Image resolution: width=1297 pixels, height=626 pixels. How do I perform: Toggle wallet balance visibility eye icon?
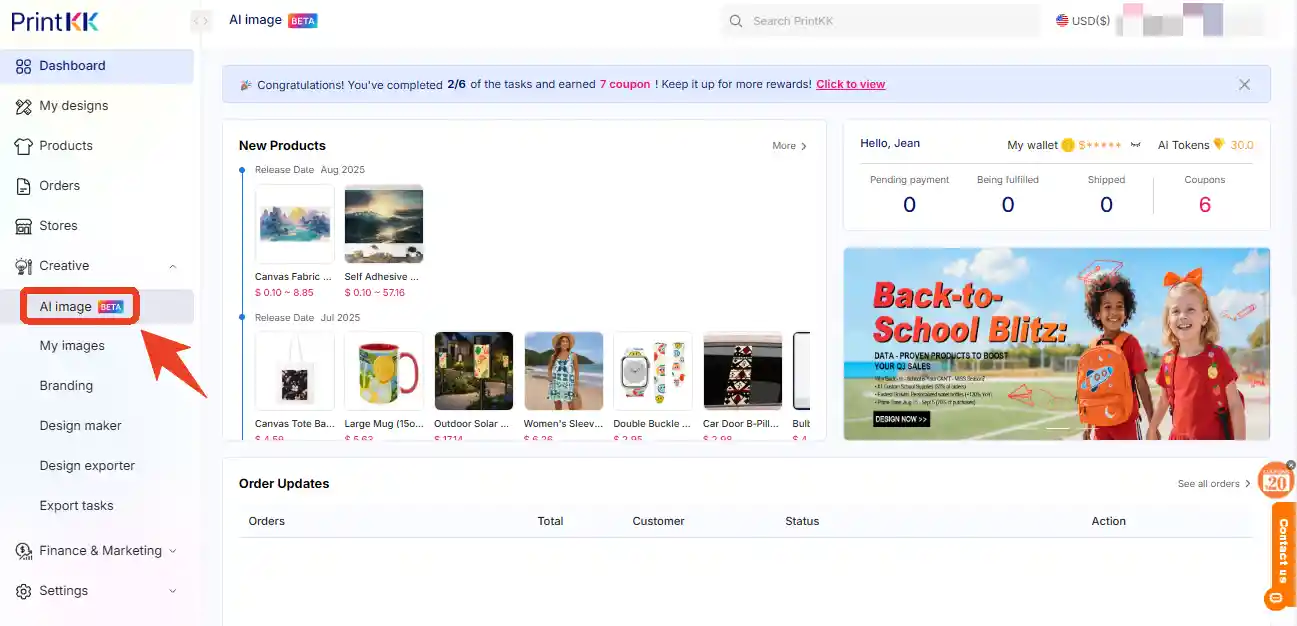pos(1135,146)
